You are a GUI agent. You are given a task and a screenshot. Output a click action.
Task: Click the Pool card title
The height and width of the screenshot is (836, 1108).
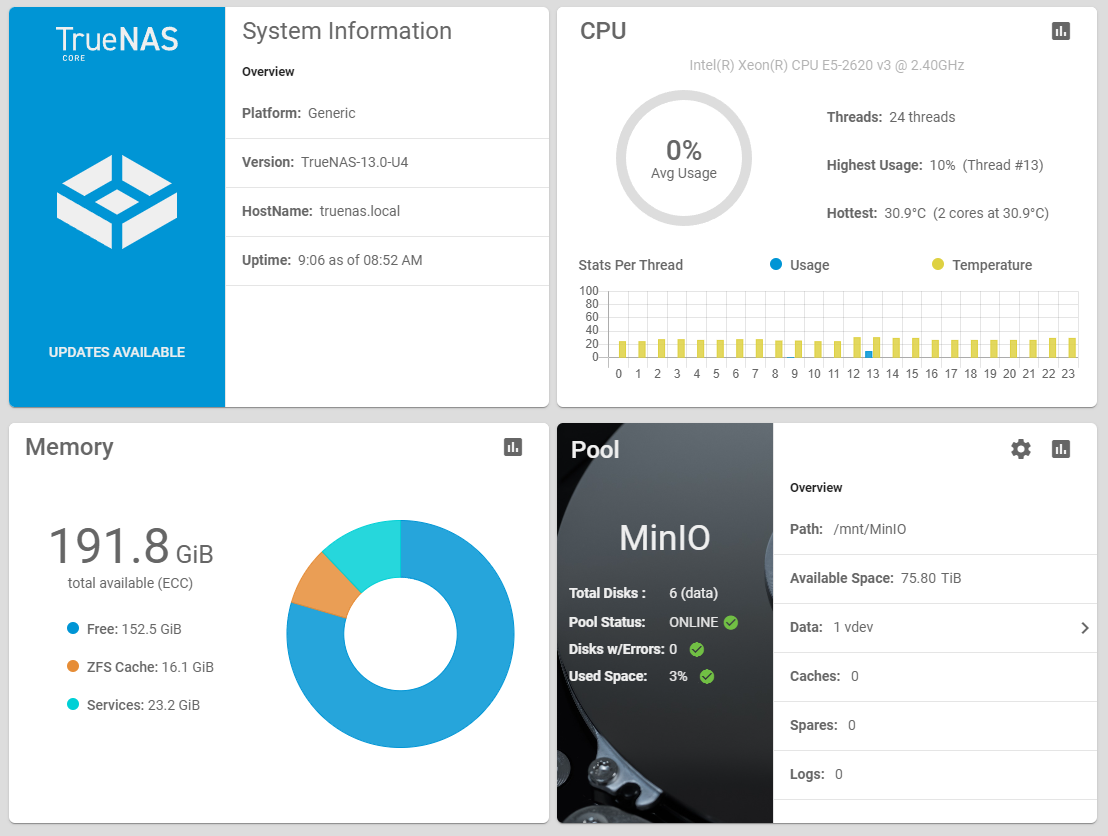pyautogui.click(x=594, y=450)
